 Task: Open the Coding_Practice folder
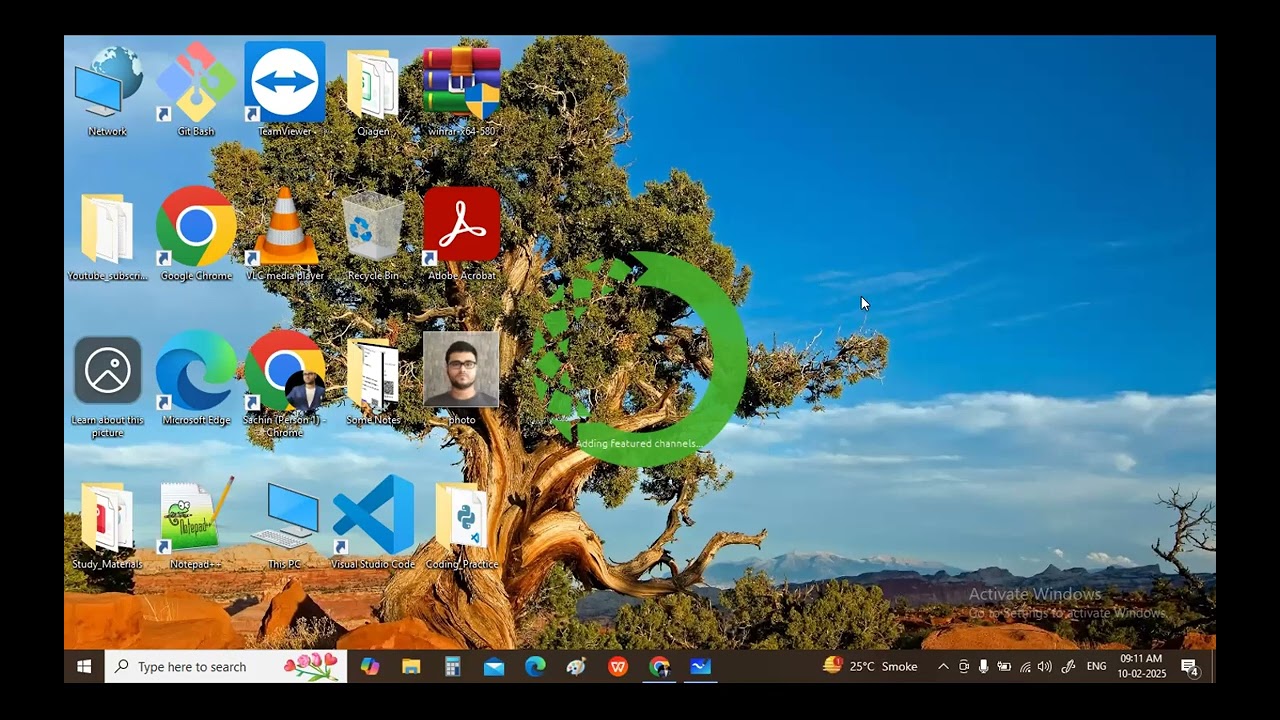[461, 526]
